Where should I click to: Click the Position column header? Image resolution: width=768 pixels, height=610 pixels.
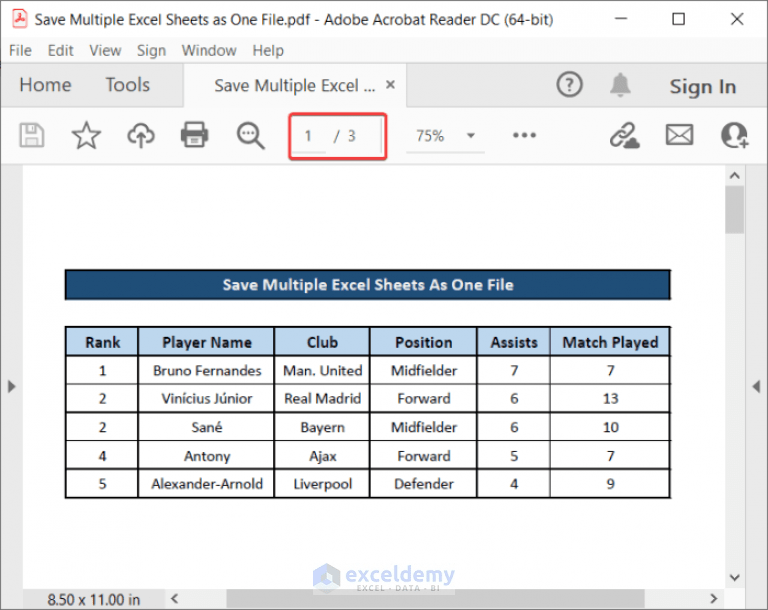[424, 342]
